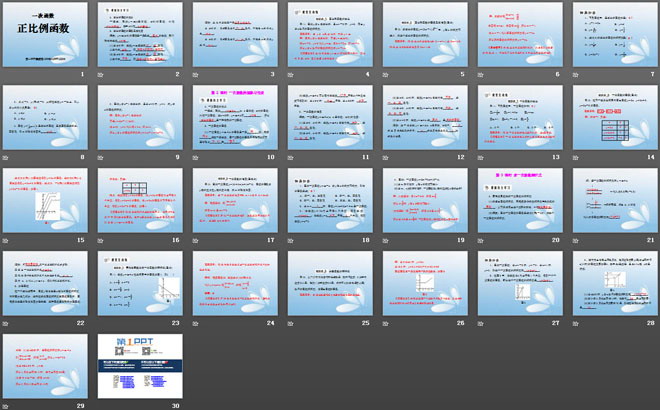This screenshot has height=410, width=660.
Task: Select slide 24 thumbnail
Action: [x=235, y=283]
